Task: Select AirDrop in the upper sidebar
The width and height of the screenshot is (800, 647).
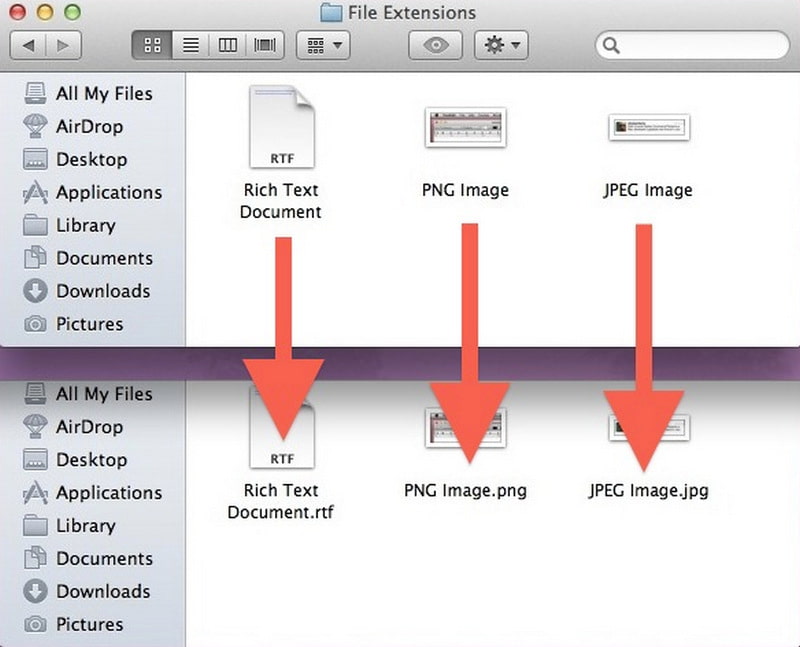Action: (73, 127)
